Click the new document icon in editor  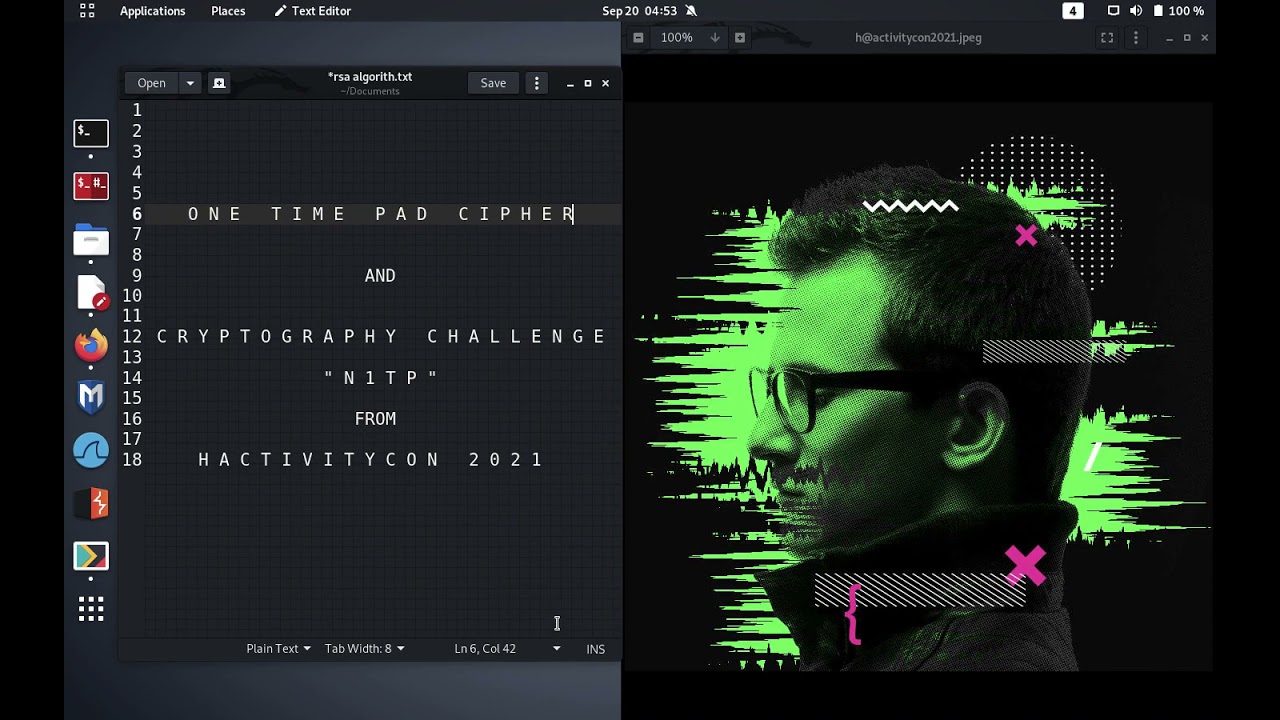coord(219,83)
